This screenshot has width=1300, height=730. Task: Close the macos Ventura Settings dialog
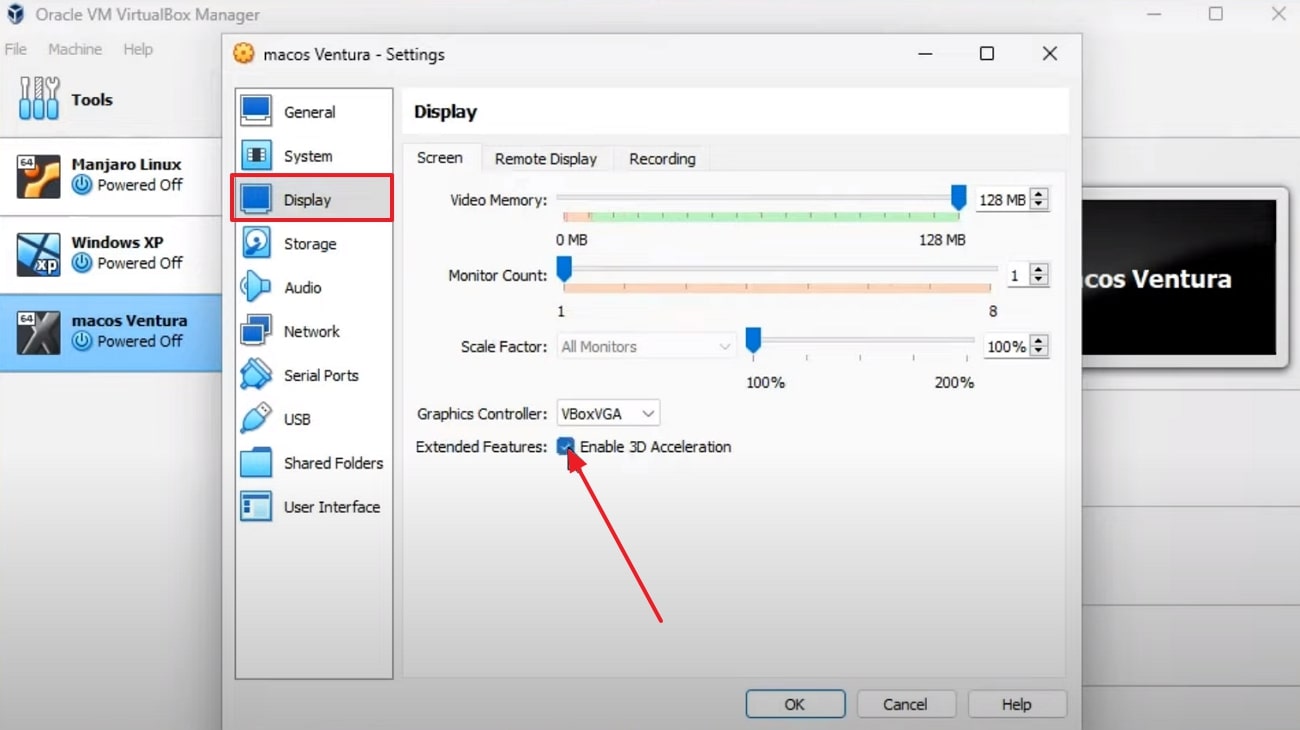[x=1049, y=54]
